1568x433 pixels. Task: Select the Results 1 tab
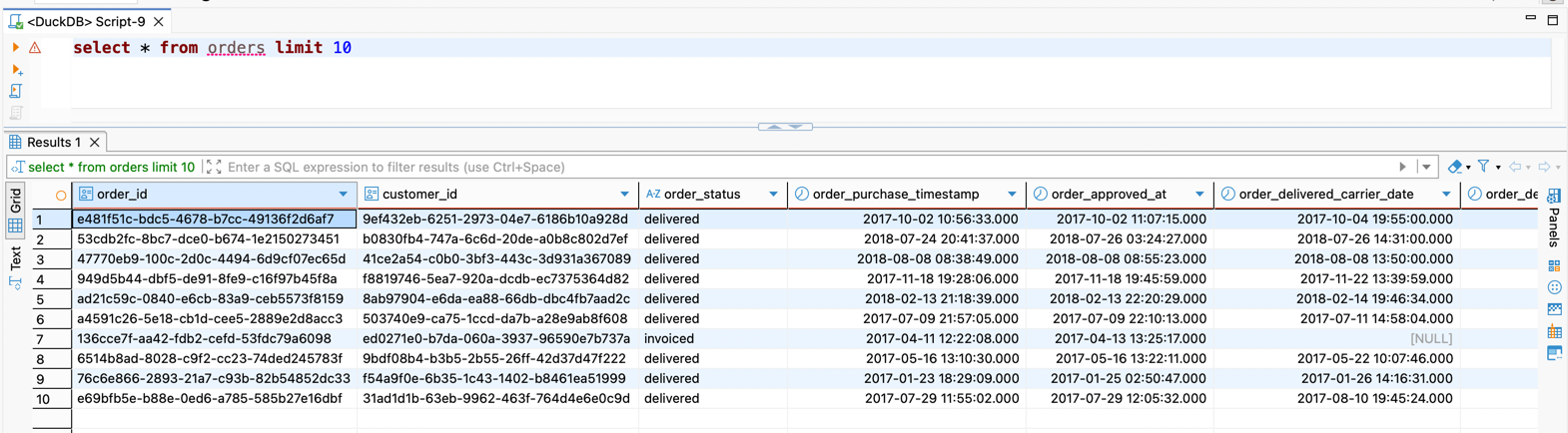click(54, 142)
